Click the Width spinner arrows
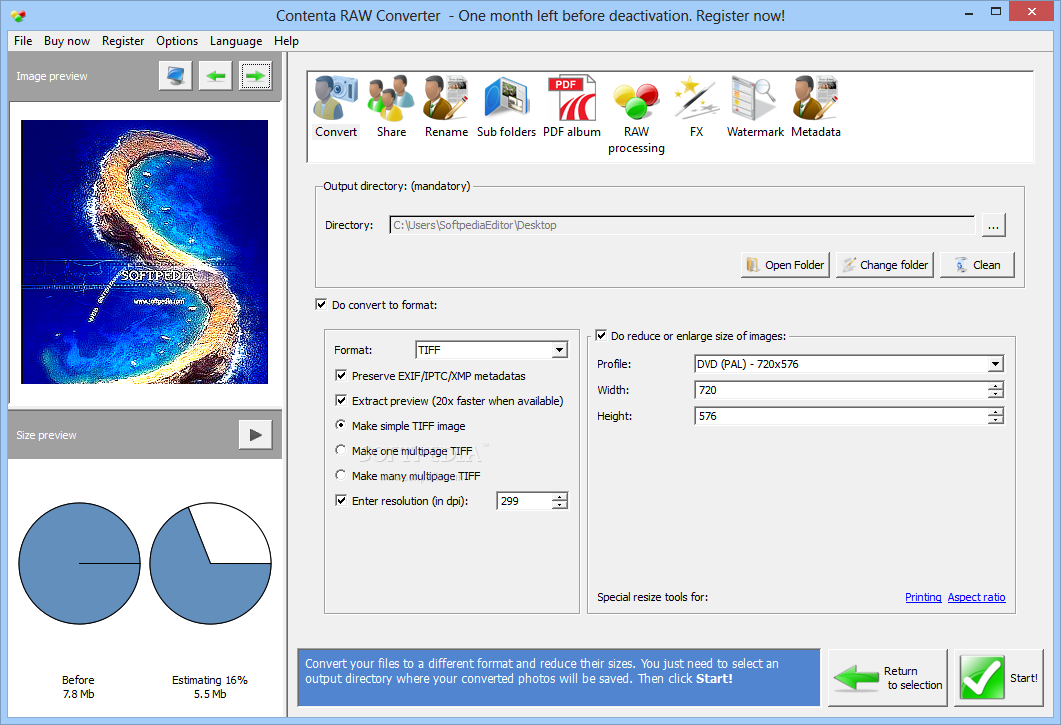1061x725 pixels. tap(995, 390)
